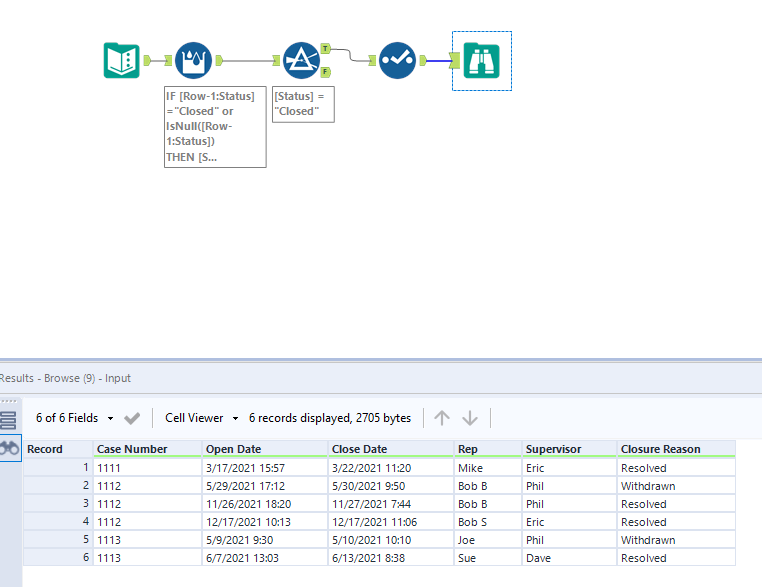The image size is (762, 587).
Task: Click the Filter tool node
Action: [300, 60]
